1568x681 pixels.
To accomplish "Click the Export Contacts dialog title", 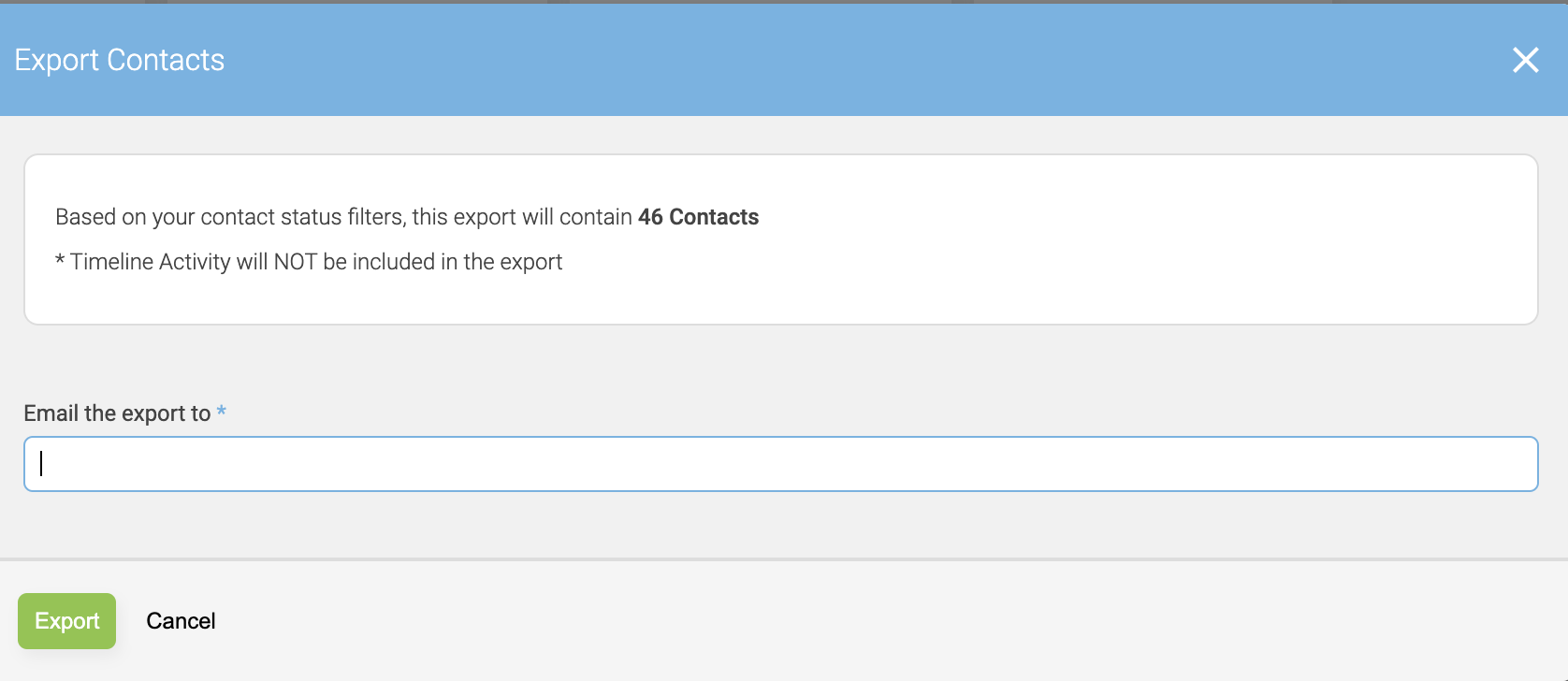I will [120, 60].
